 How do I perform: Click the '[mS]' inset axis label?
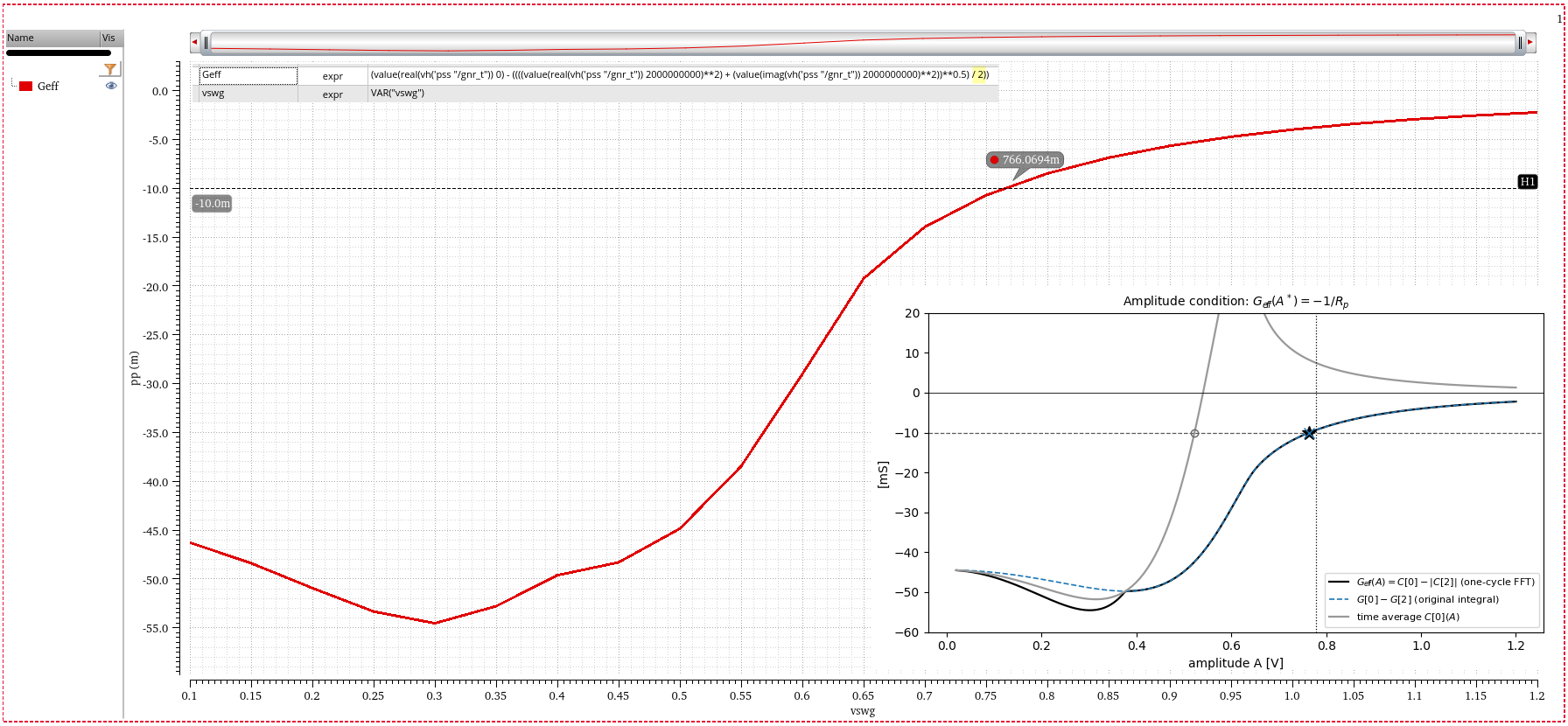[x=883, y=475]
